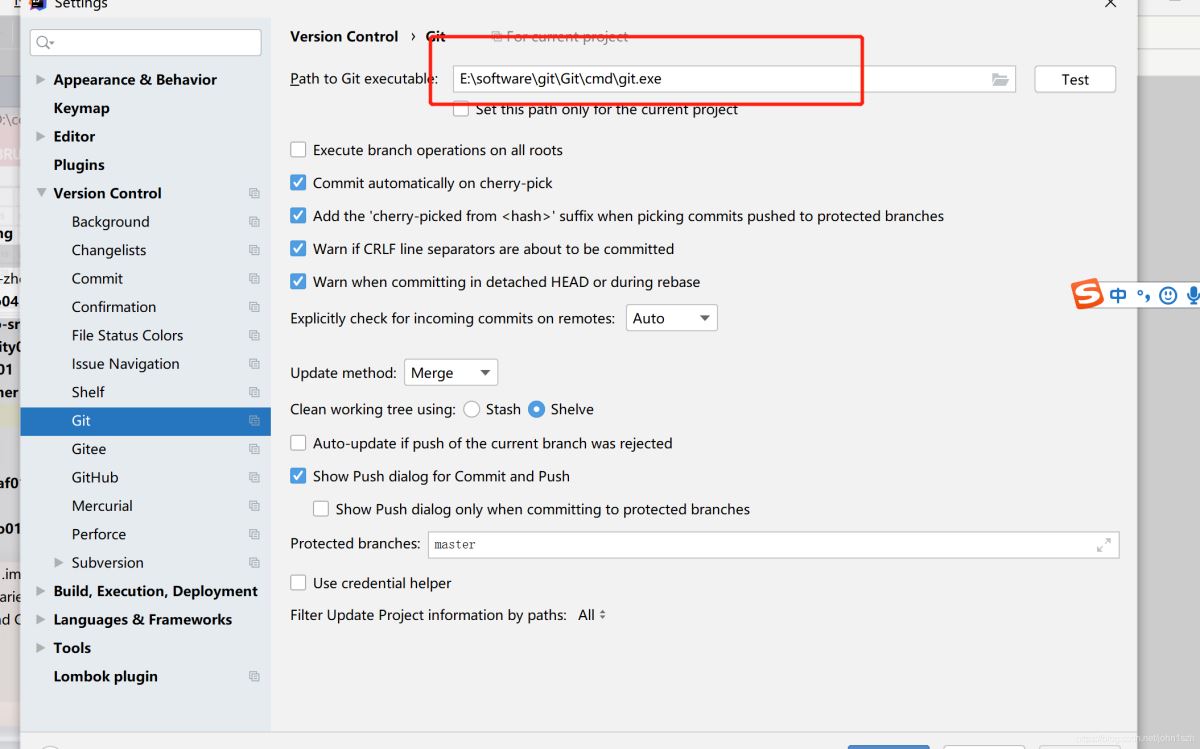
Task: Expand the Appearance & Behavior section
Action: click(41, 80)
